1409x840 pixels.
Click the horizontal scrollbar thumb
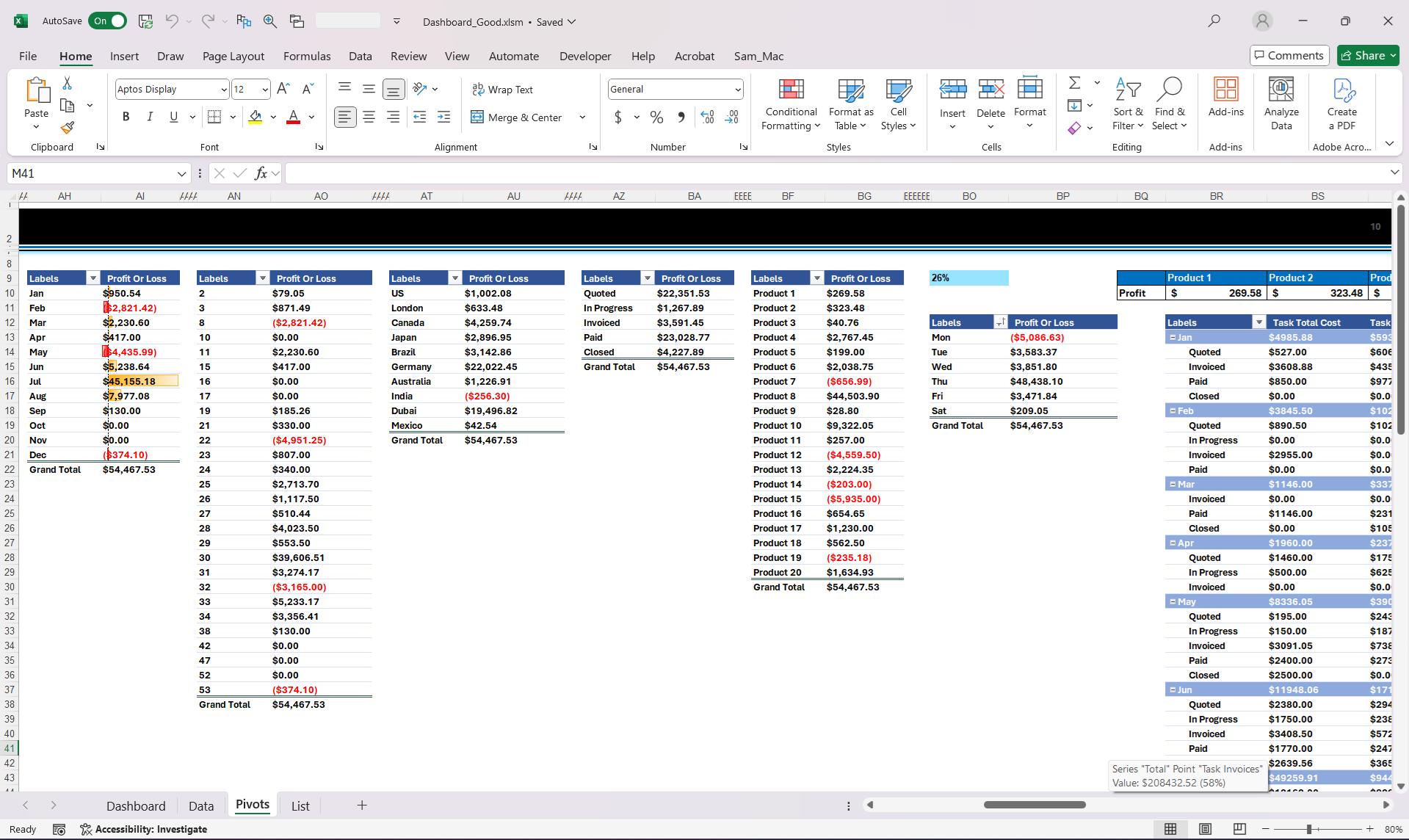[x=1035, y=805]
